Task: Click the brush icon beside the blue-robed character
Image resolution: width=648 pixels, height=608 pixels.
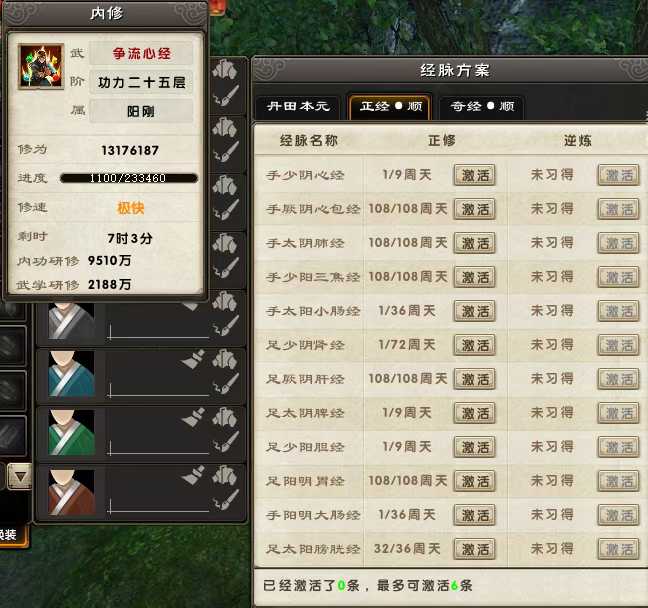Action: coord(226,384)
